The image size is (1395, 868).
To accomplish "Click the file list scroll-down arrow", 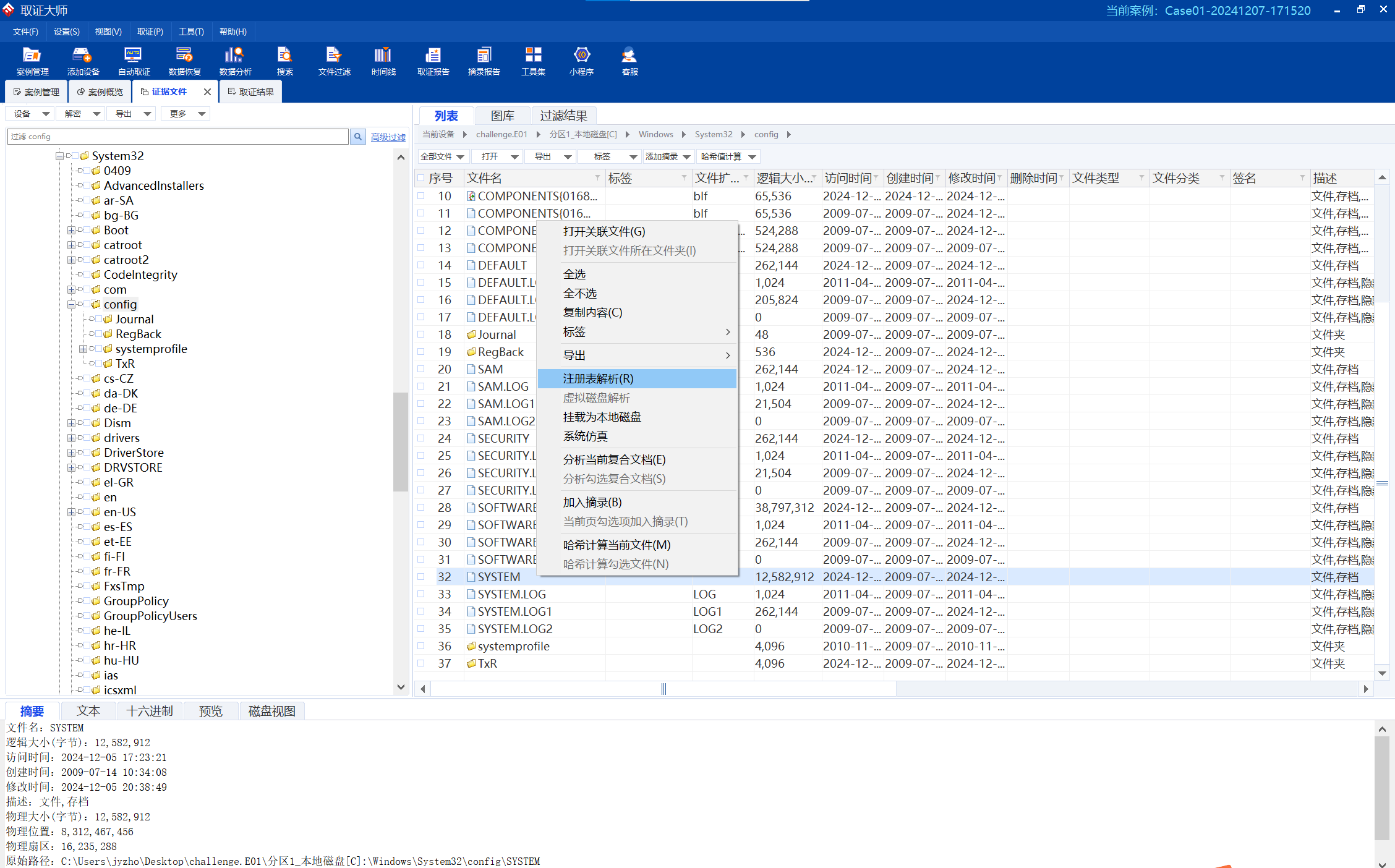I will point(1382,674).
